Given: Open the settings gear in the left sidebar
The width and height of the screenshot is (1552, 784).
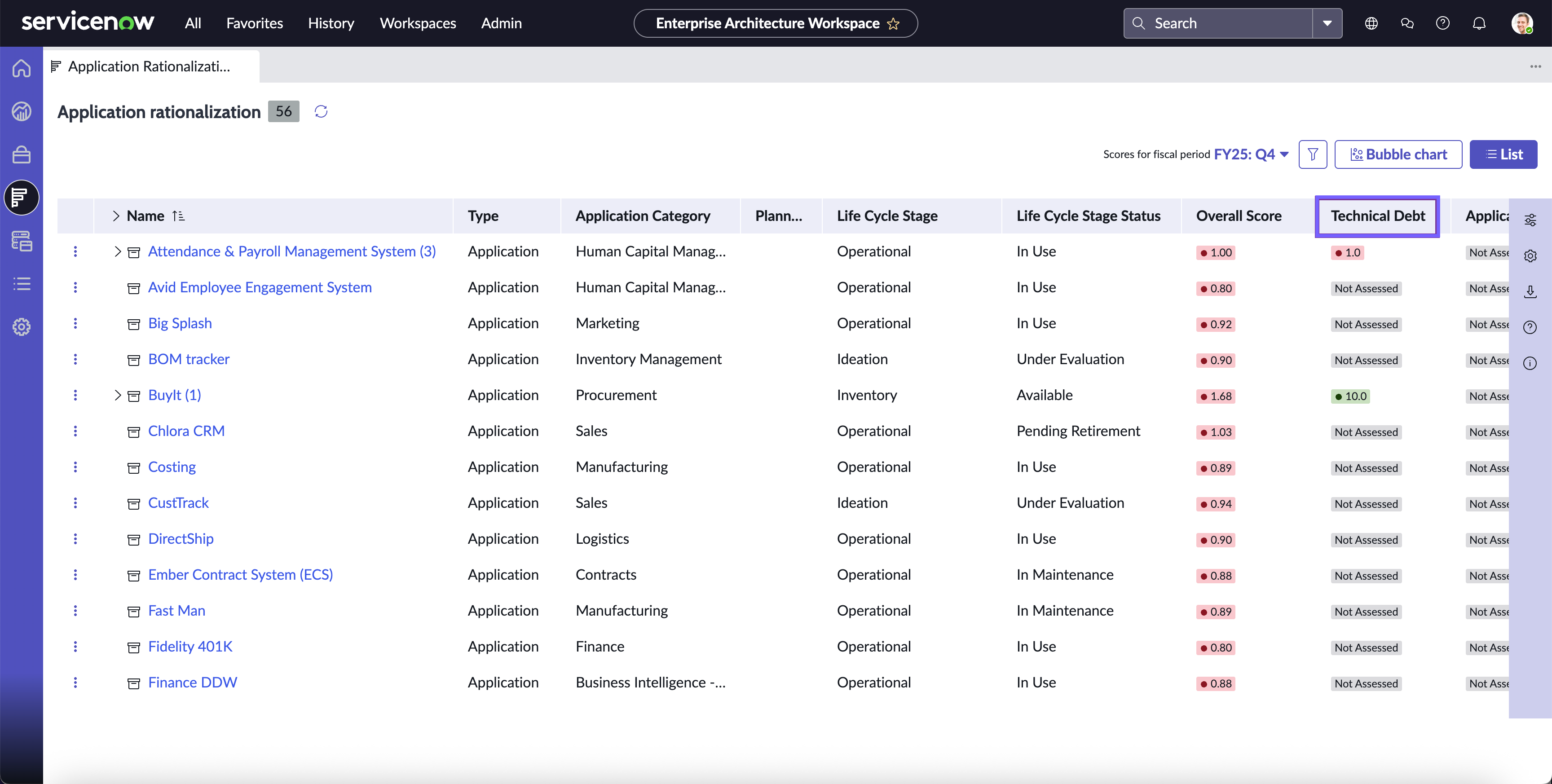Looking at the screenshot, I should pos(22,327).
